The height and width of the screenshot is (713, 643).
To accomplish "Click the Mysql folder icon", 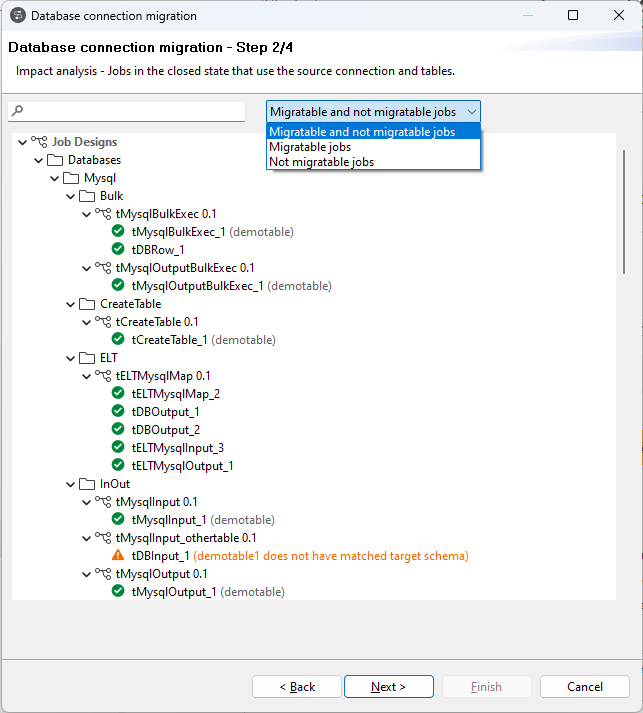I will pyautogui.click(x=71, y=178).
